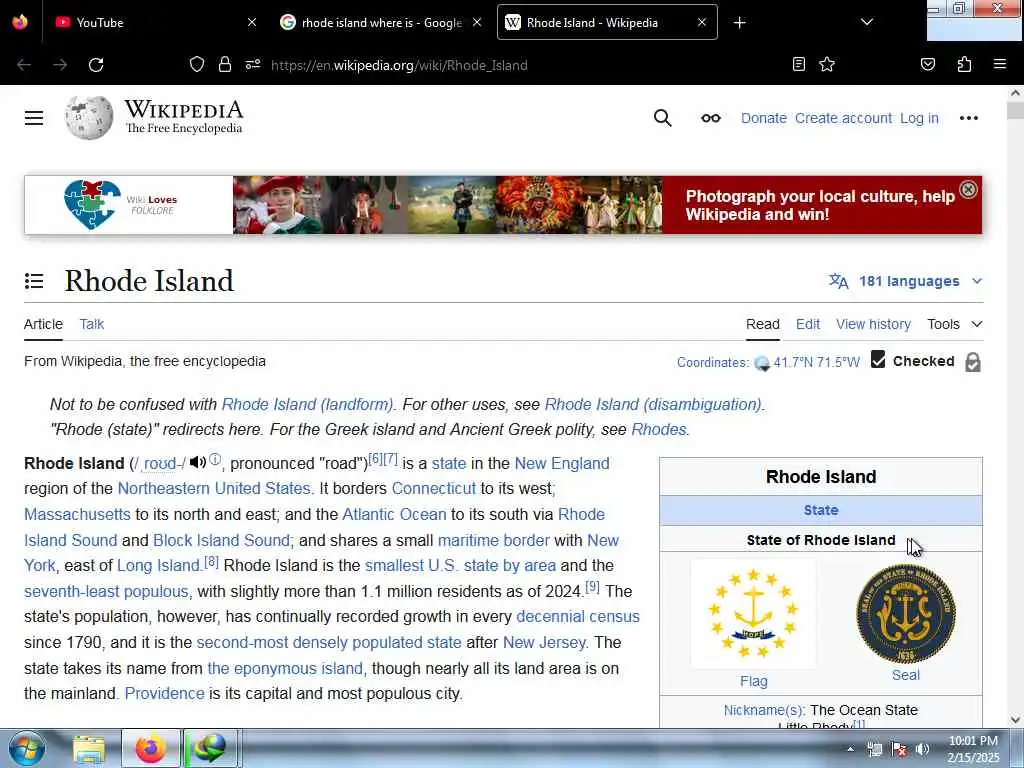
Task: Click the Donate link
Action: pos(763,118)
